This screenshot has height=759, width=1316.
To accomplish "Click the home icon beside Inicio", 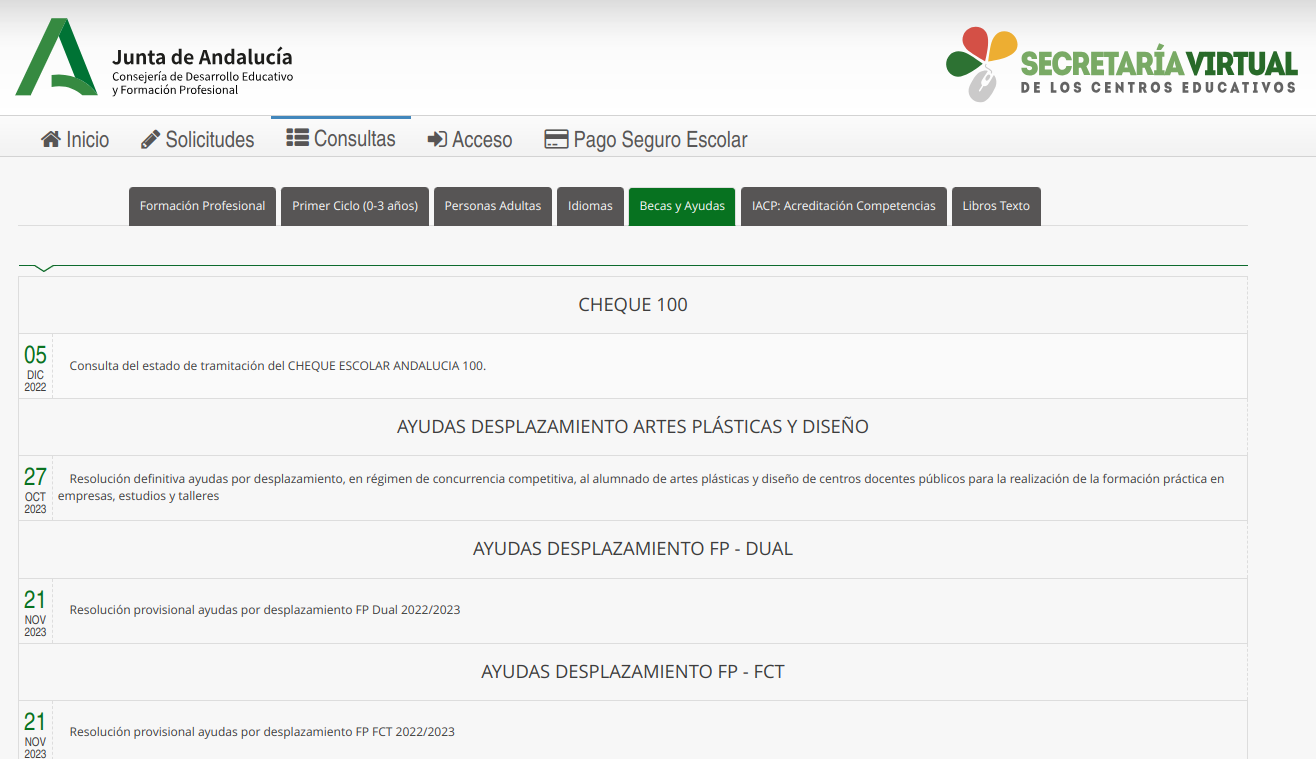I will point(51,140).
